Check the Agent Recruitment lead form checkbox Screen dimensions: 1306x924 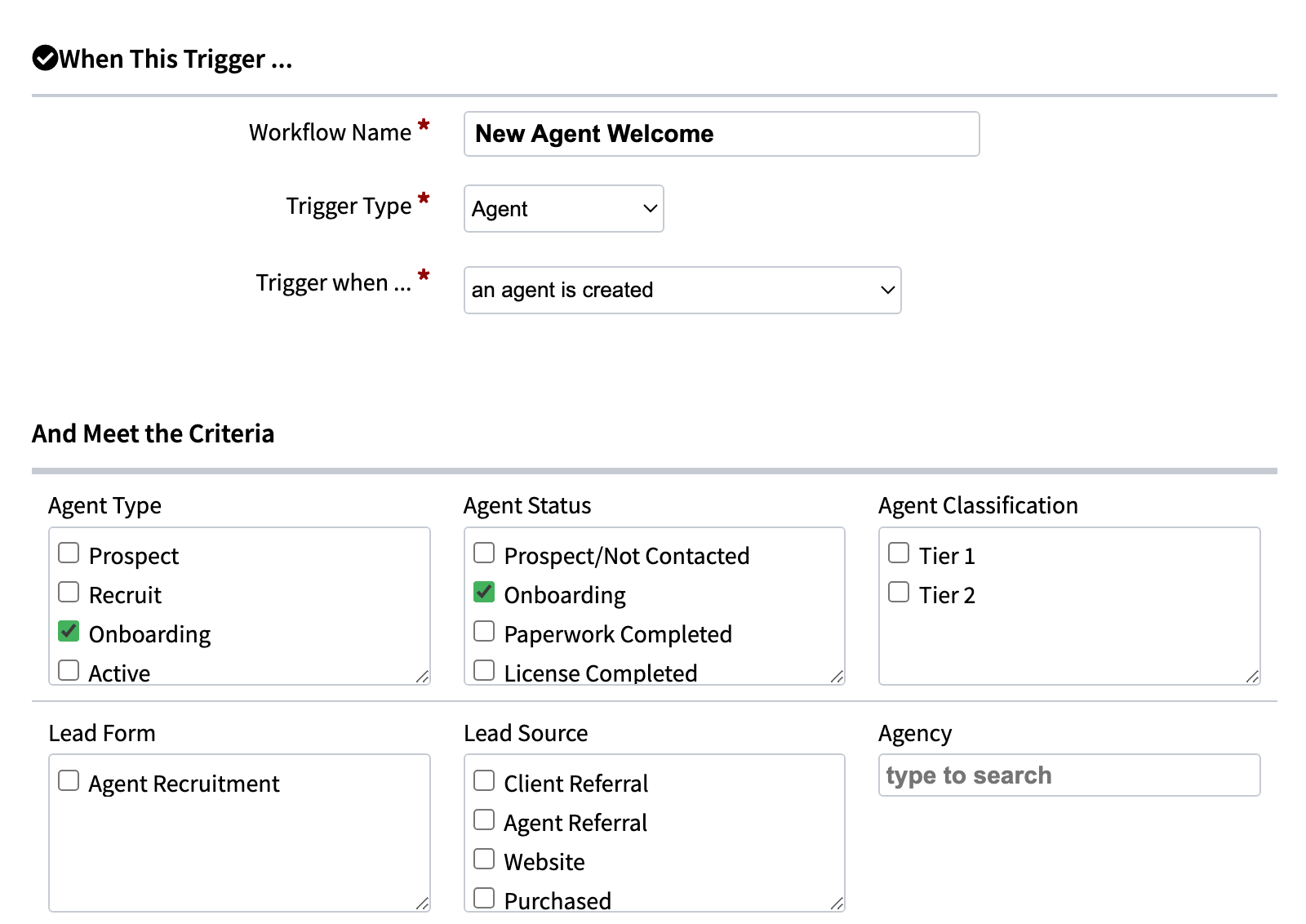click(69, 780)
